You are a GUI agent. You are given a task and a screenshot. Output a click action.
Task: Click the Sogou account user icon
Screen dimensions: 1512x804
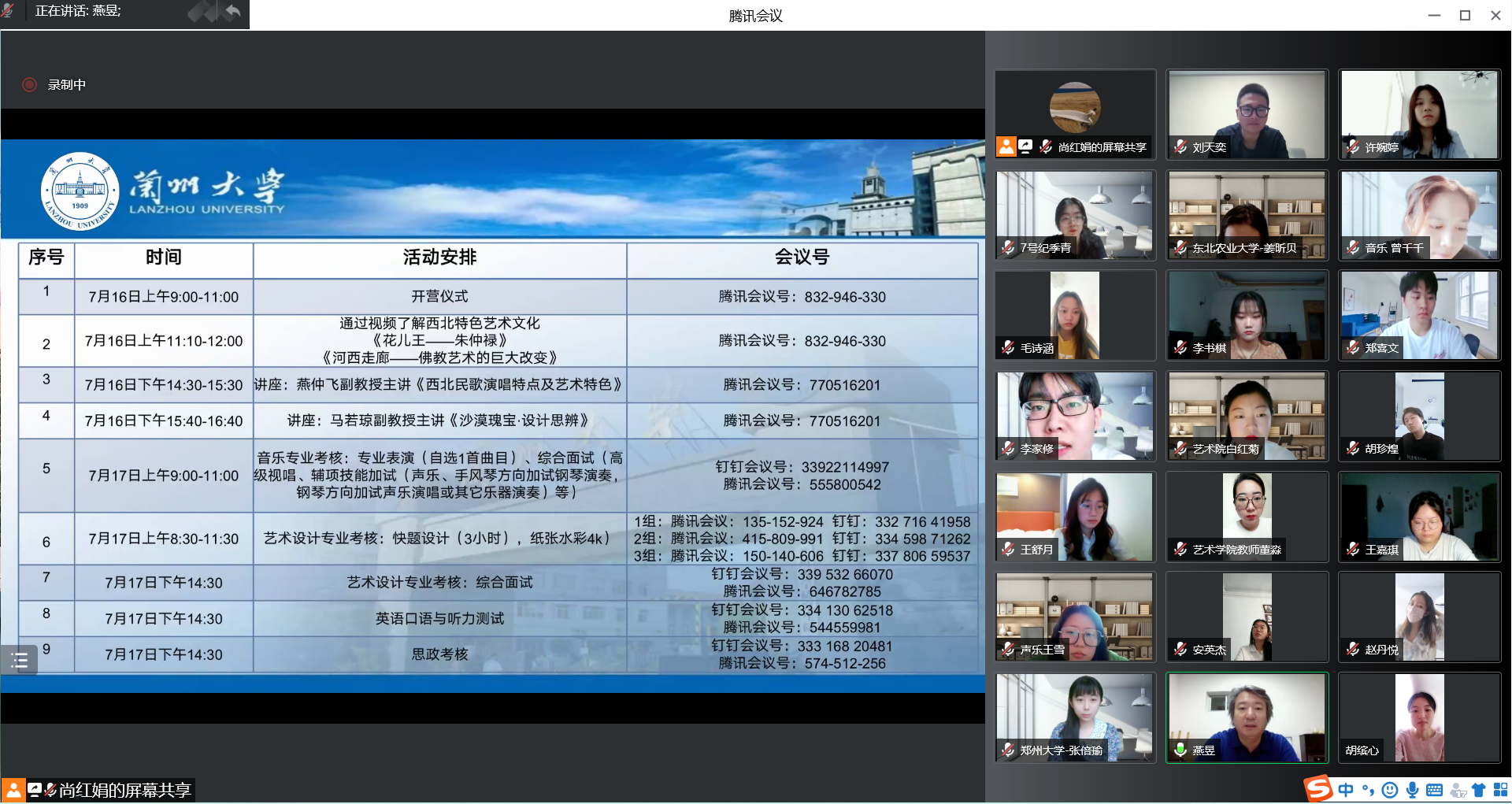pyautogui.click(x=1458, y=791)
